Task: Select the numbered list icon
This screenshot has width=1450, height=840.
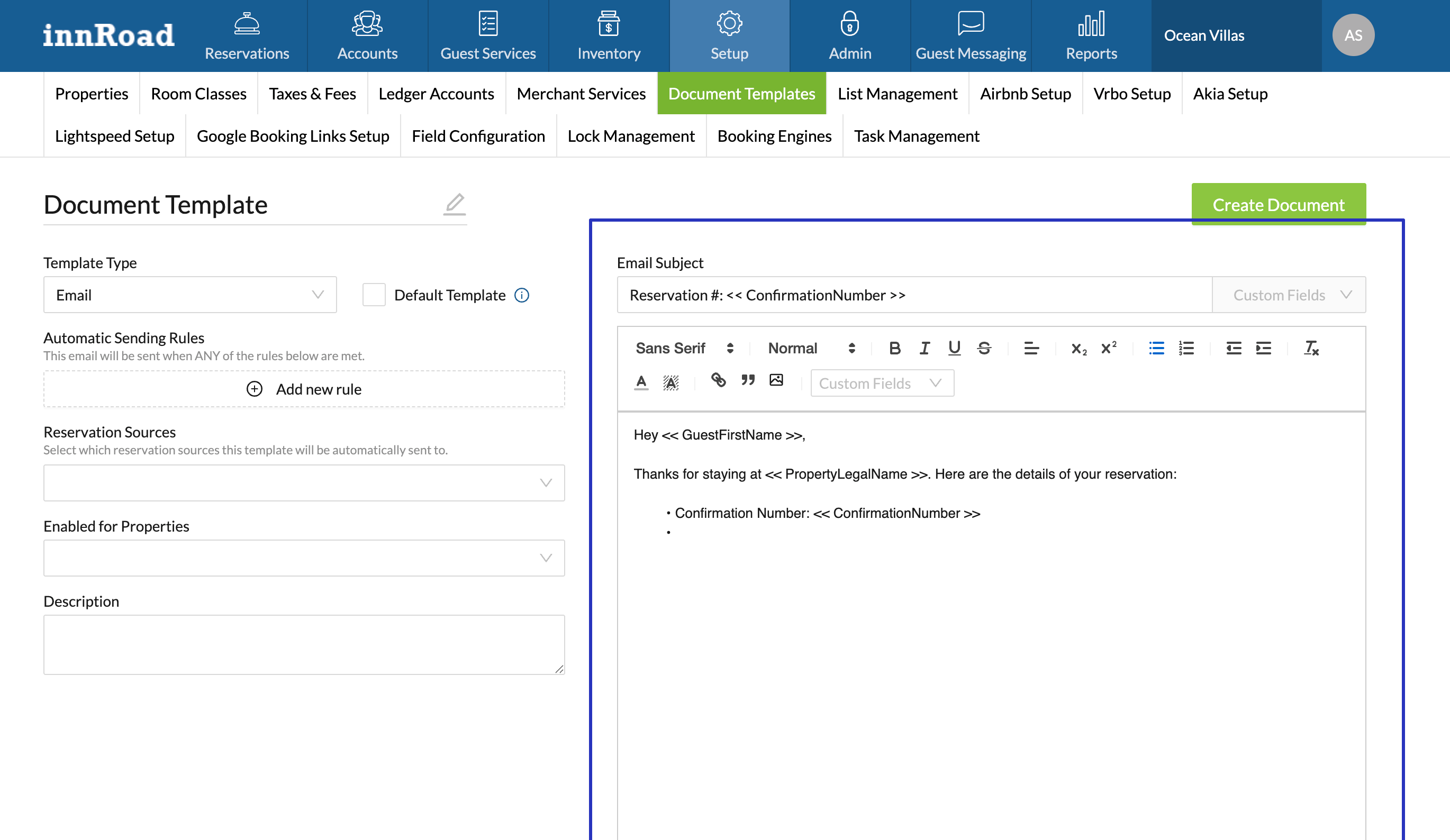Action: tap(1186, 348)
